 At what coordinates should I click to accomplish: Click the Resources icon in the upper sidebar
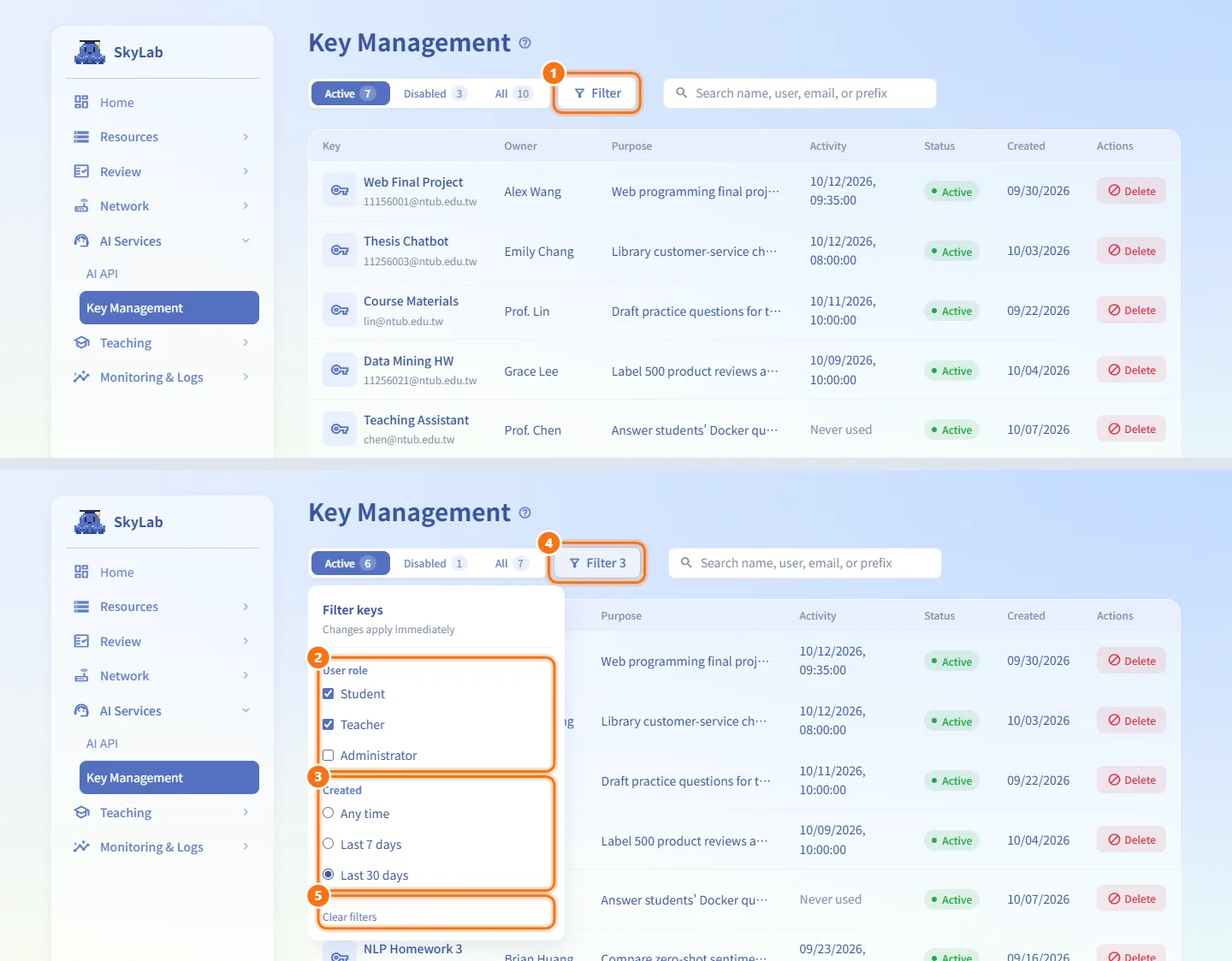click(81, 137)
